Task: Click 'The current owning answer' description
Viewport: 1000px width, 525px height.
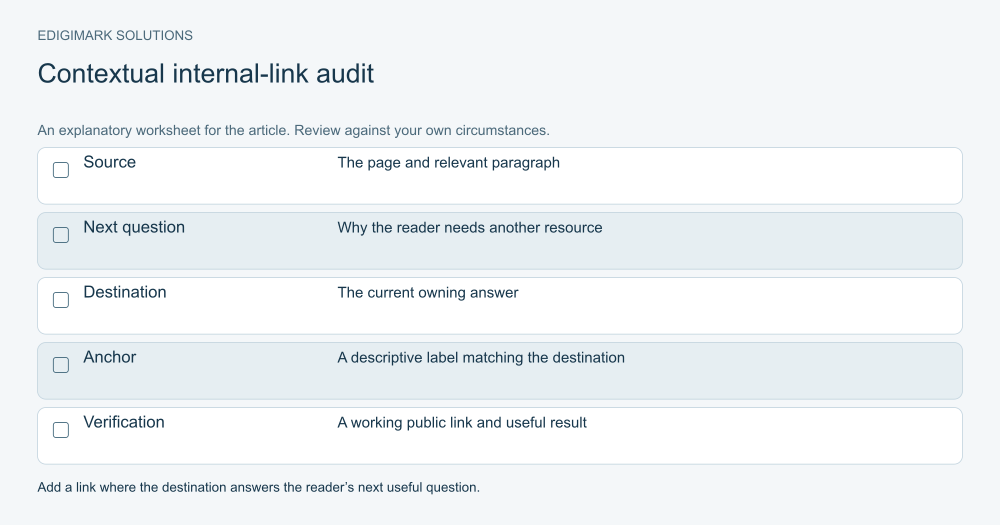Action: [x=427, y=293]
